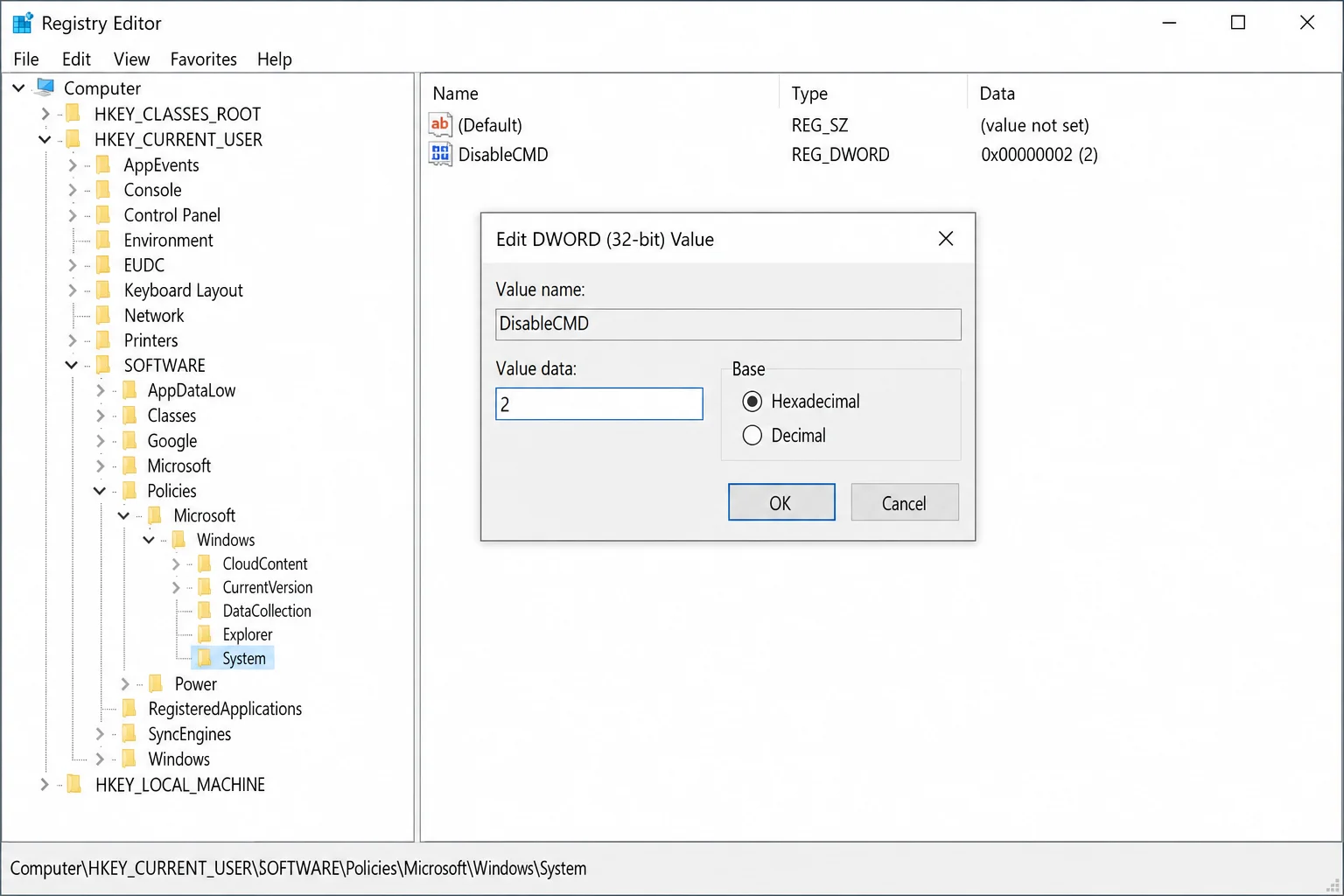
Task: Select the RegisteredApplications key
Action: coord(225,709)
